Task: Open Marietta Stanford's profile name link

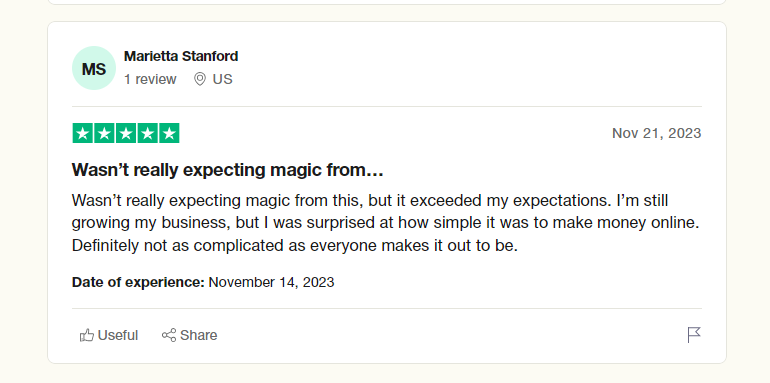Action: pos(181,56)
